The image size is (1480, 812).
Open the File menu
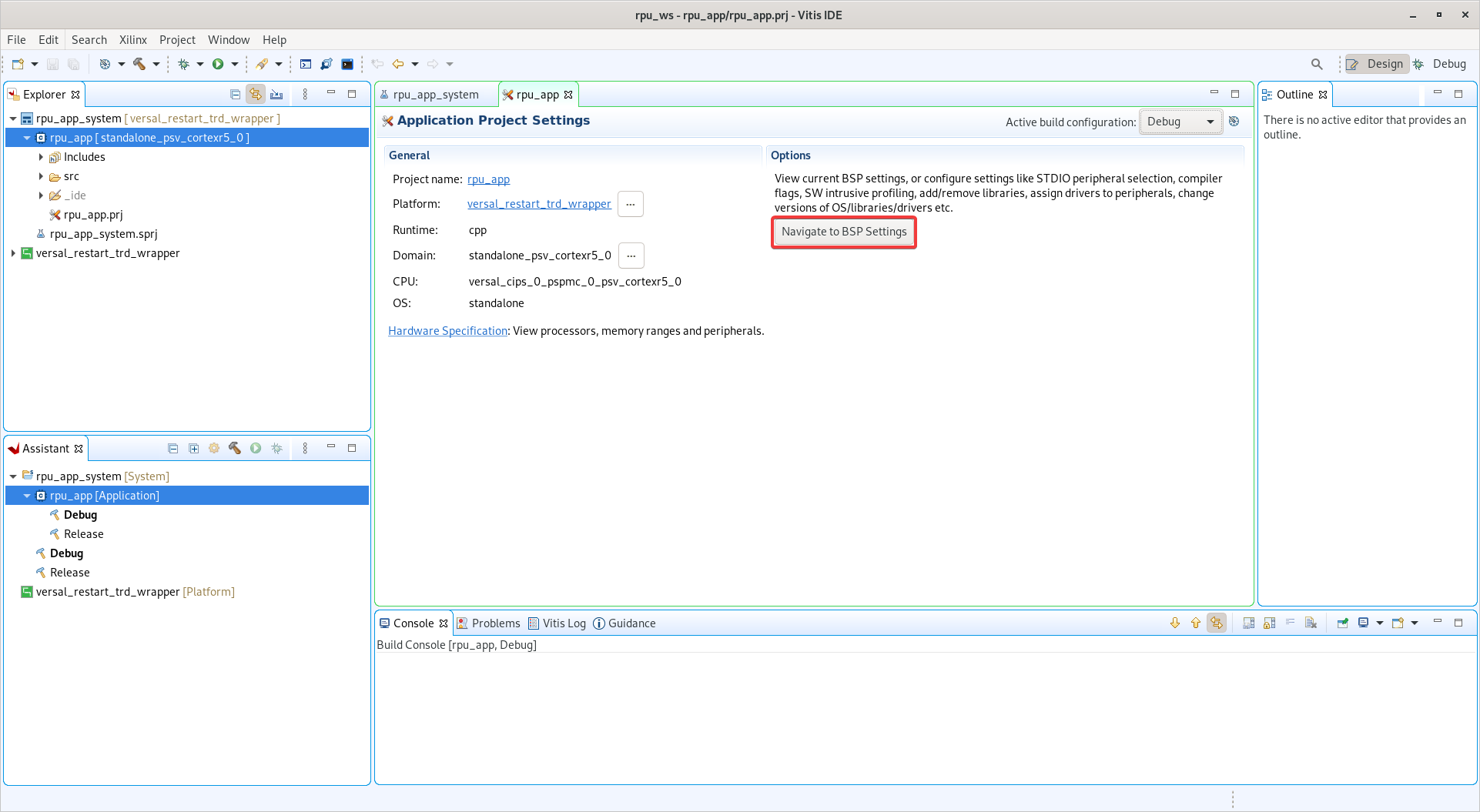pyautogui.click(x=16, y=40)
